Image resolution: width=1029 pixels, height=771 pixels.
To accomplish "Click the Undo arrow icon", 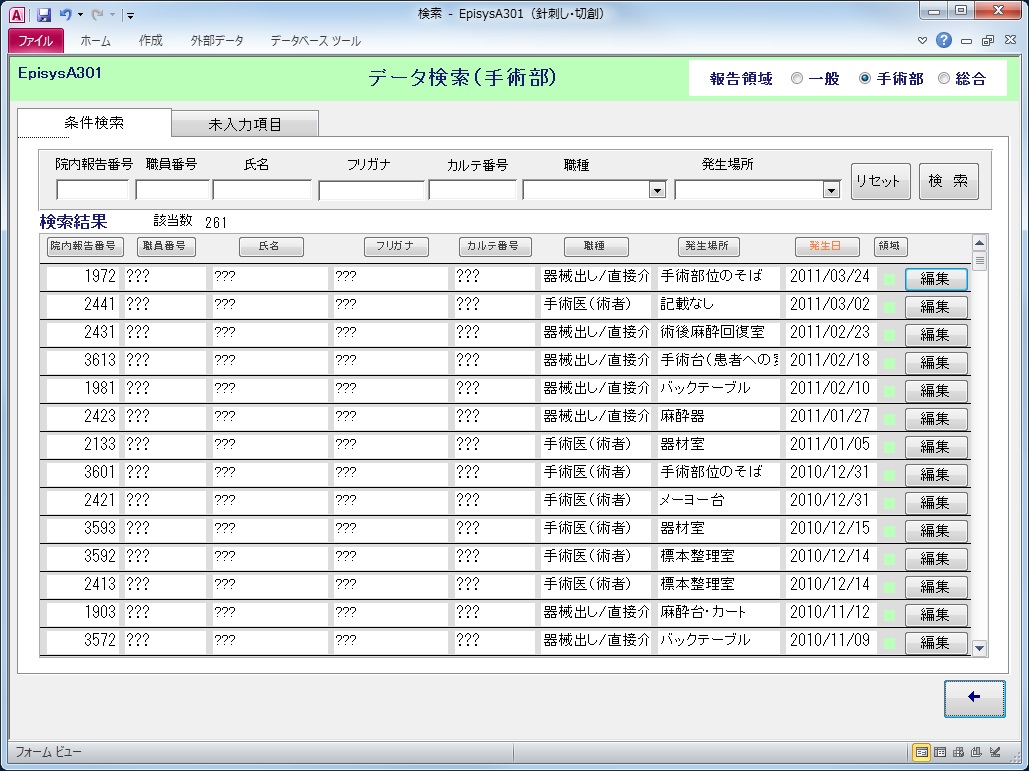I will [x=66, y=15].
